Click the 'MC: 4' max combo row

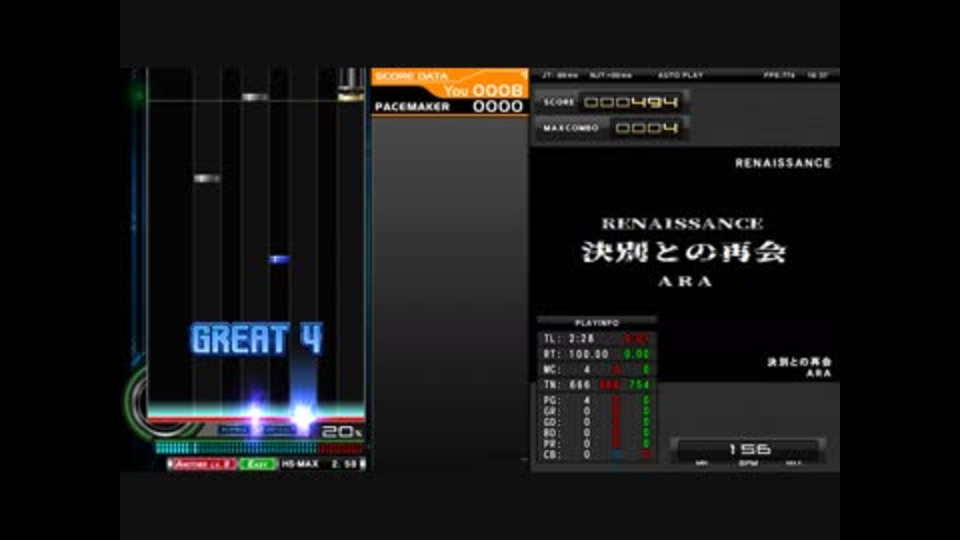click(597, 369)
